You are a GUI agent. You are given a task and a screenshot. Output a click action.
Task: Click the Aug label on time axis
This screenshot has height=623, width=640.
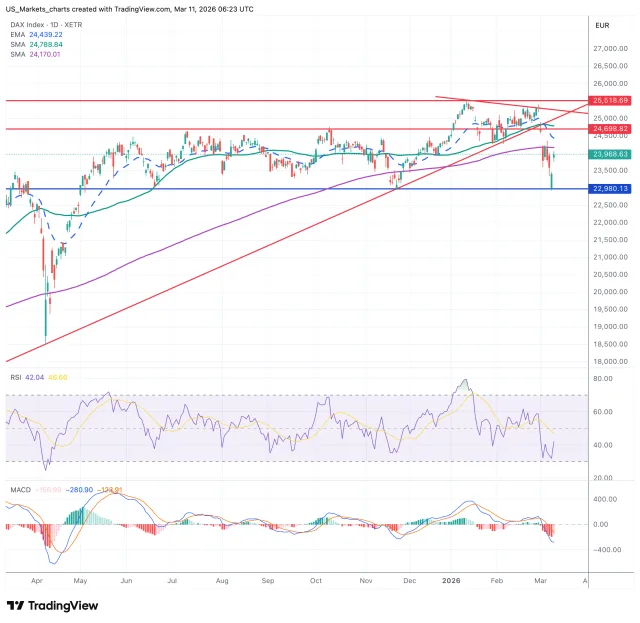(x=222, y=581)
